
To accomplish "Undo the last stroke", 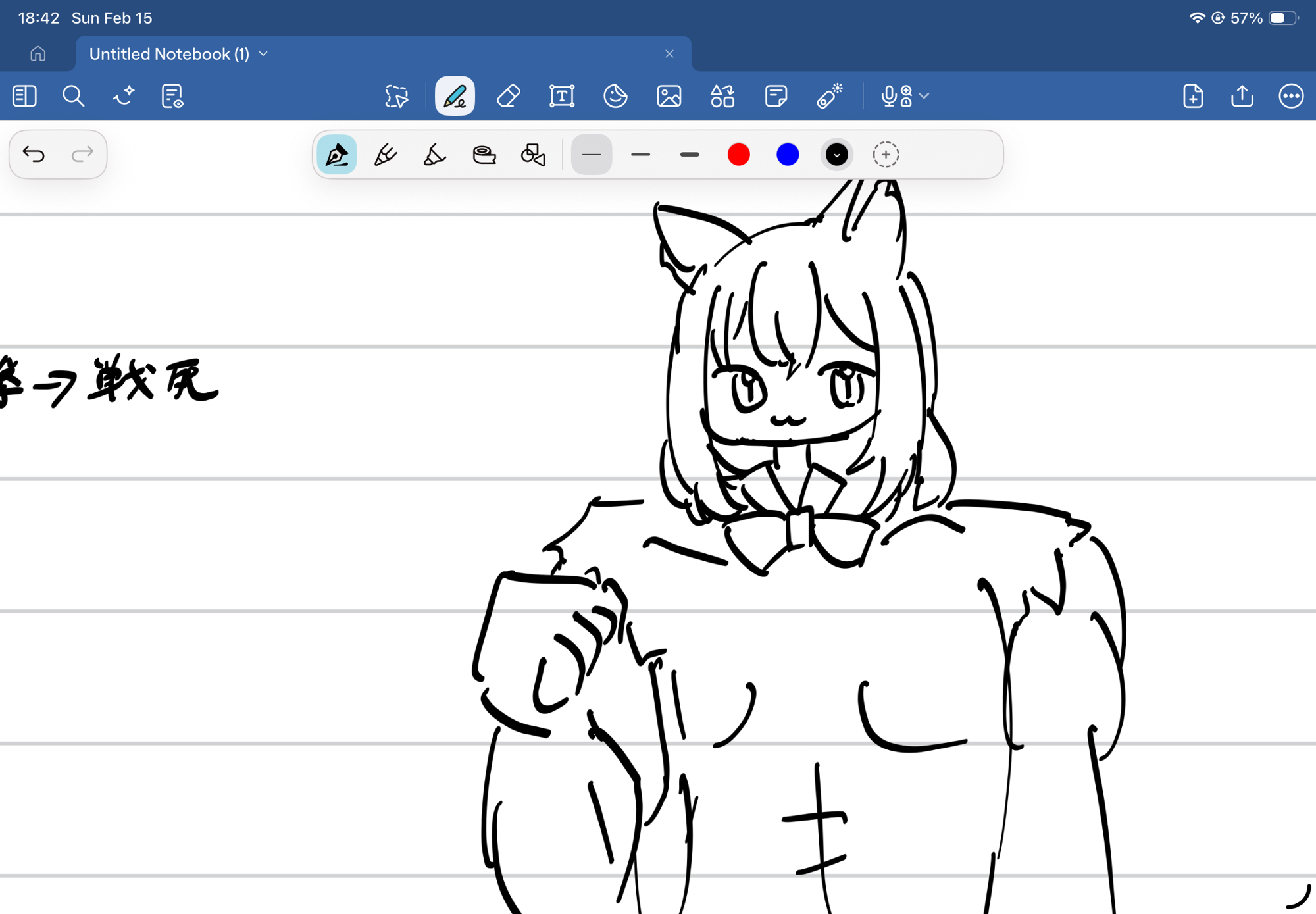I will pos(34,154).
